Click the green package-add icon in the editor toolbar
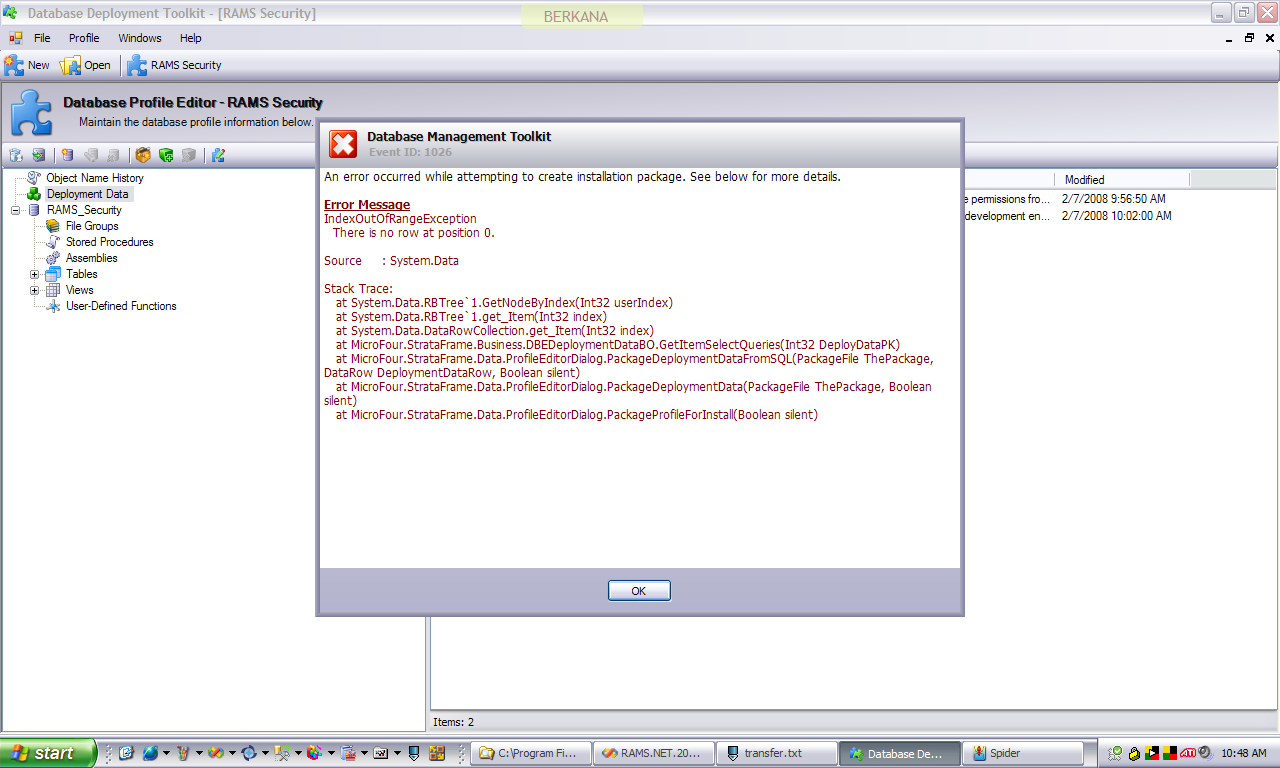 tap(166, 155)
